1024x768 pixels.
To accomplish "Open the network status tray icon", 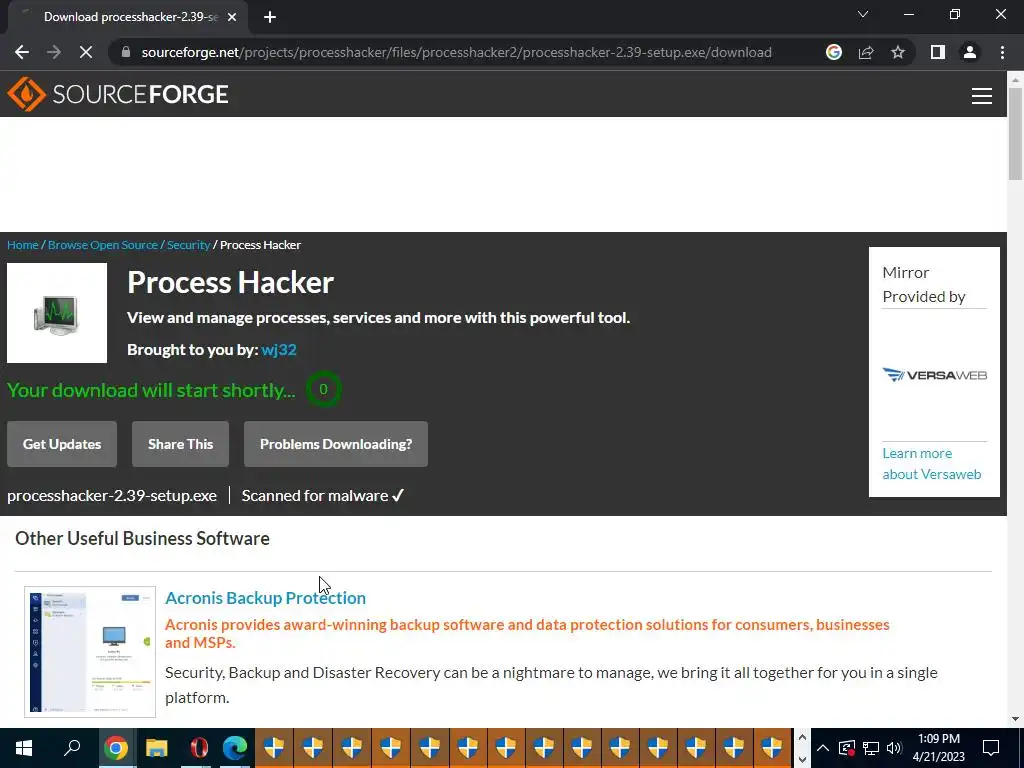I will point(871,748).
